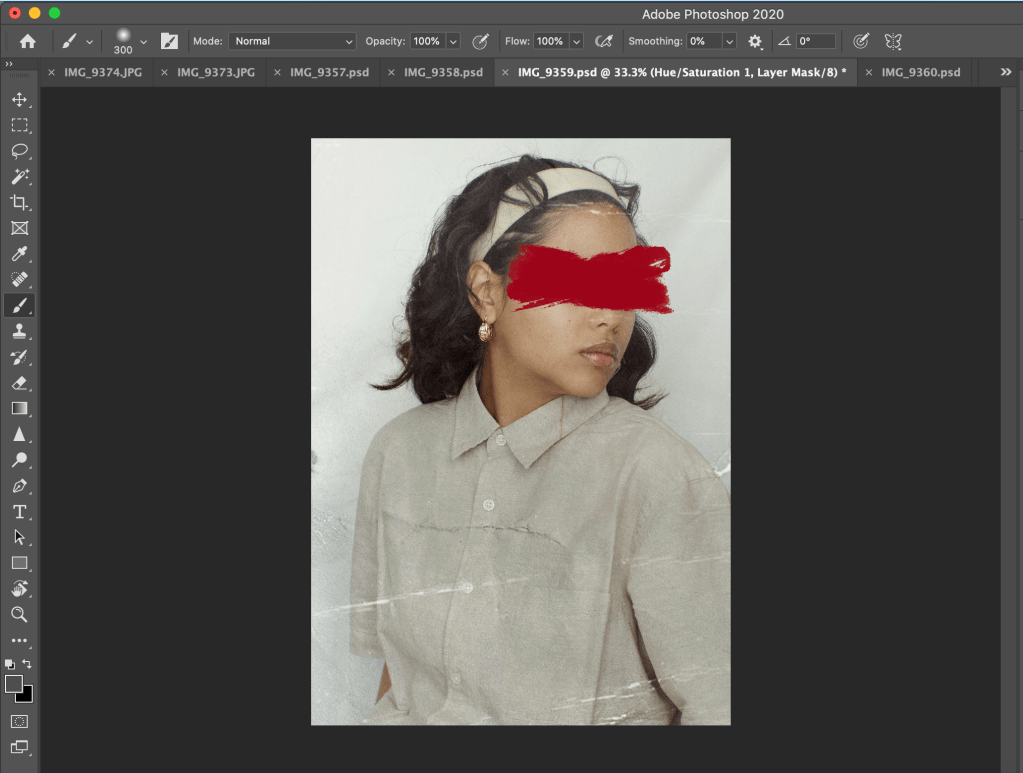Open the blending Mode dropdown
The image size is (1023, 773).
(x=292, y=41)
